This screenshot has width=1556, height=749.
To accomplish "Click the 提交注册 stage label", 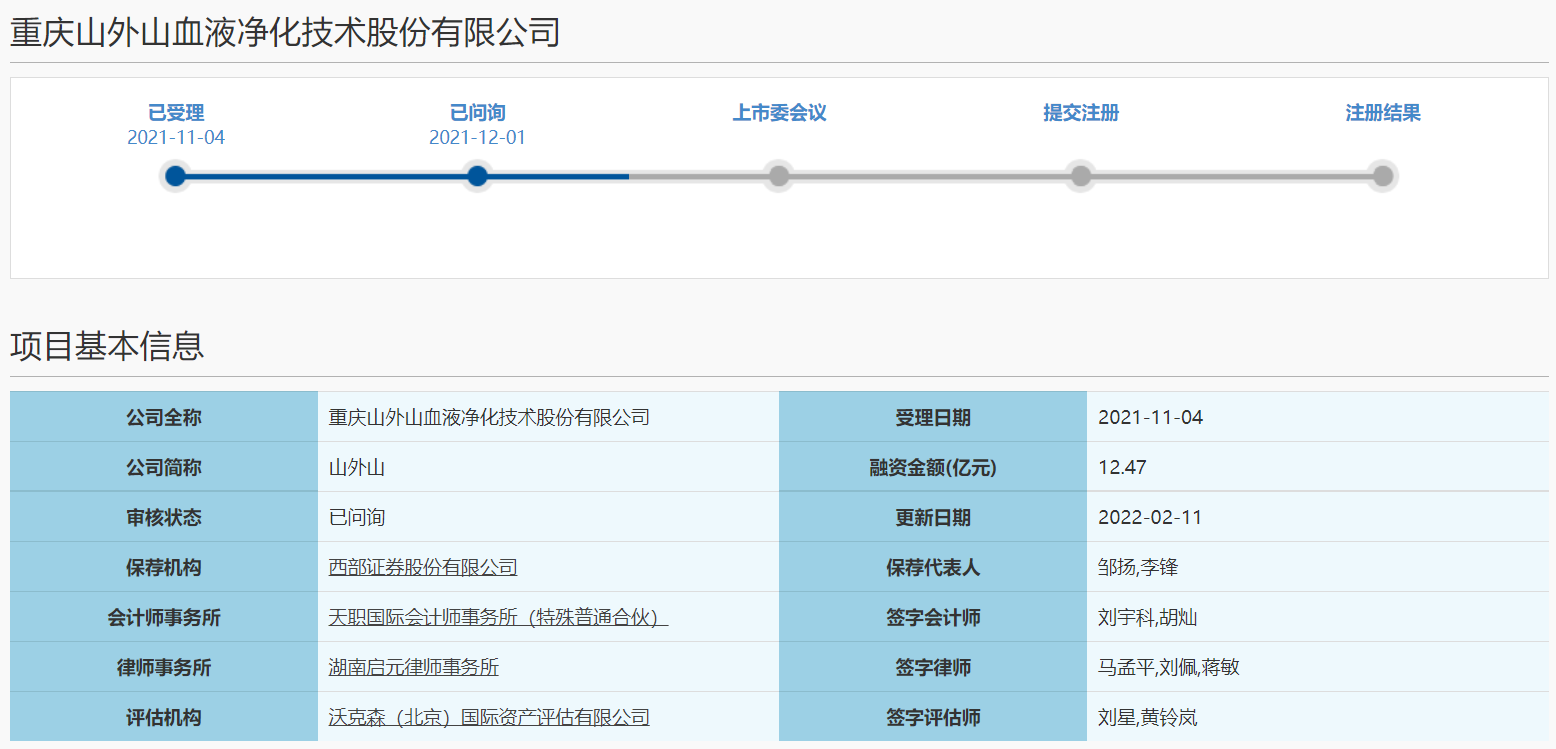I will (1080, 113).
